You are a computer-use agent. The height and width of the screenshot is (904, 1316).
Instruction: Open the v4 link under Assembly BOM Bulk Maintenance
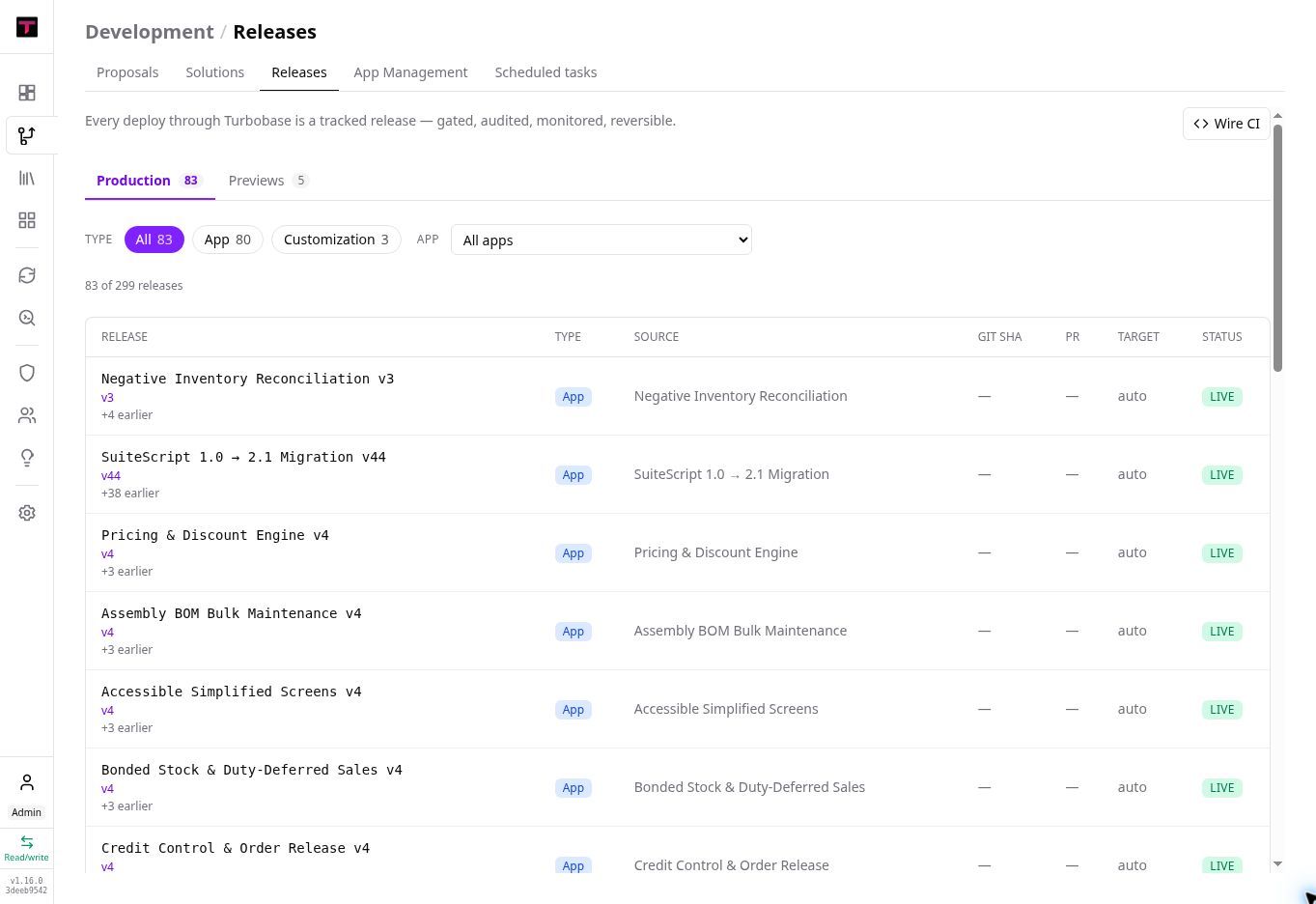point(107,633)
